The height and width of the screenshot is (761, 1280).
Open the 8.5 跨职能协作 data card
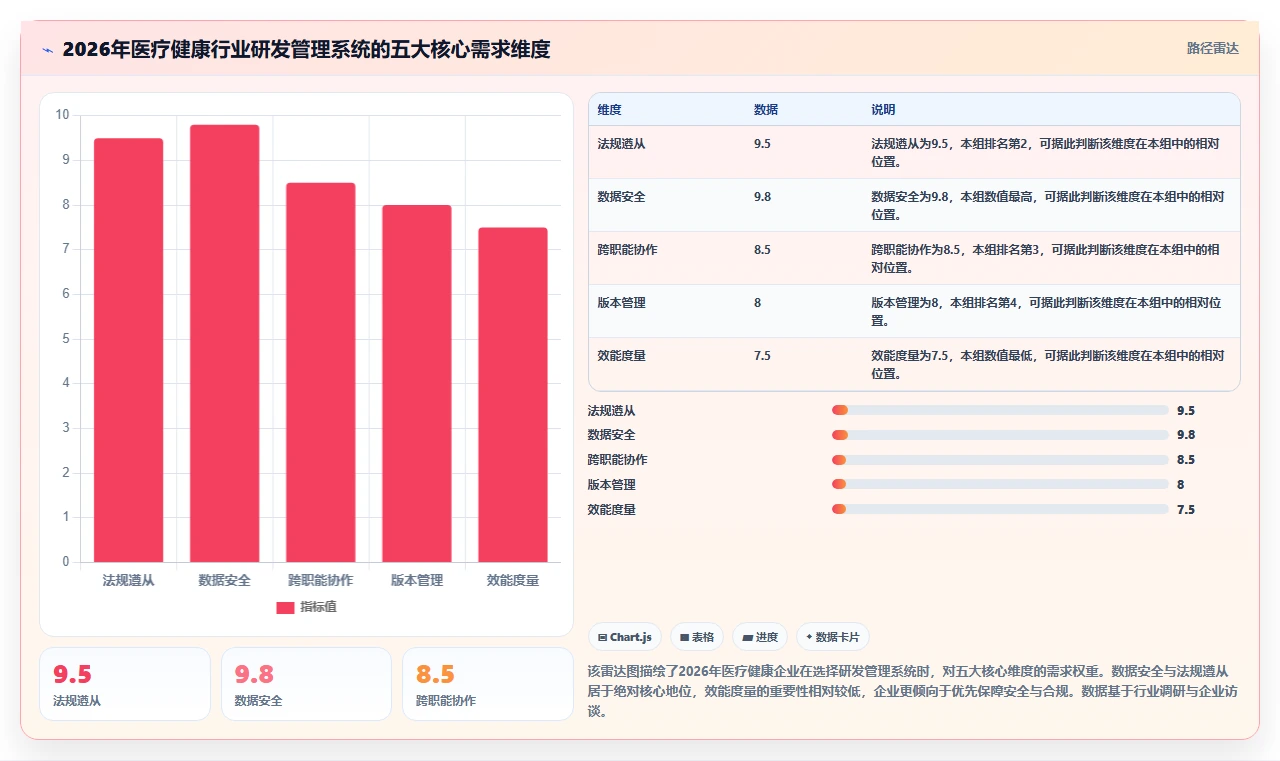[x=487, y=684]
